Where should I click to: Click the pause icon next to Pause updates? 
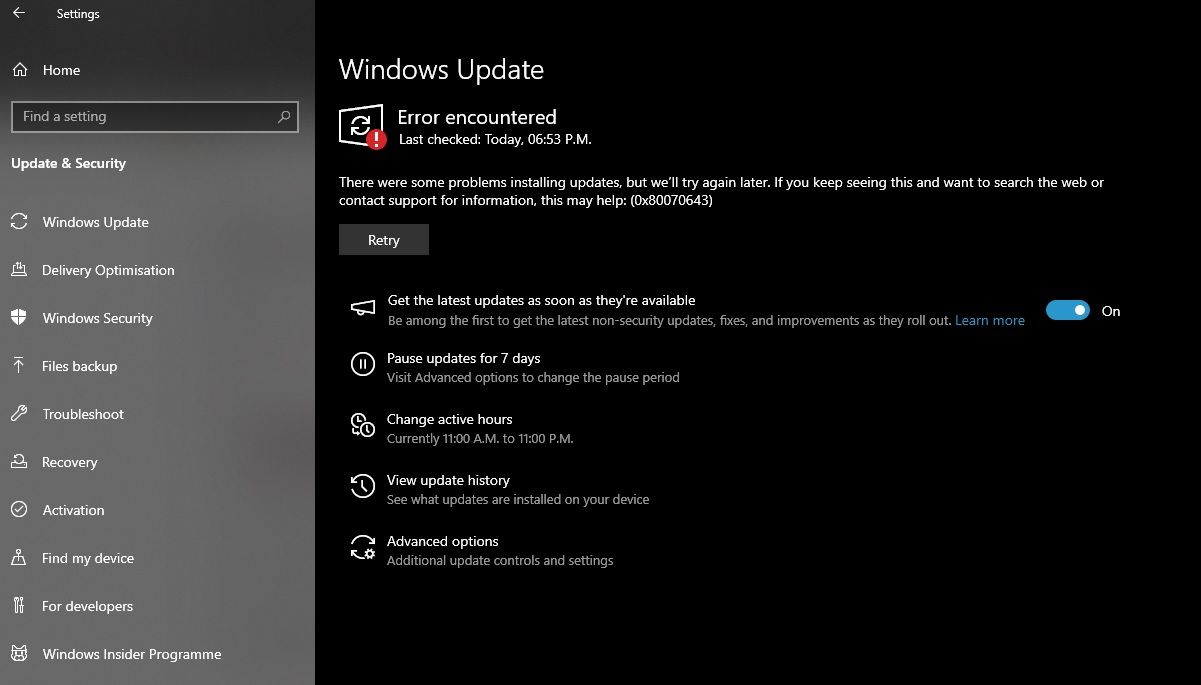coord(363,364)
